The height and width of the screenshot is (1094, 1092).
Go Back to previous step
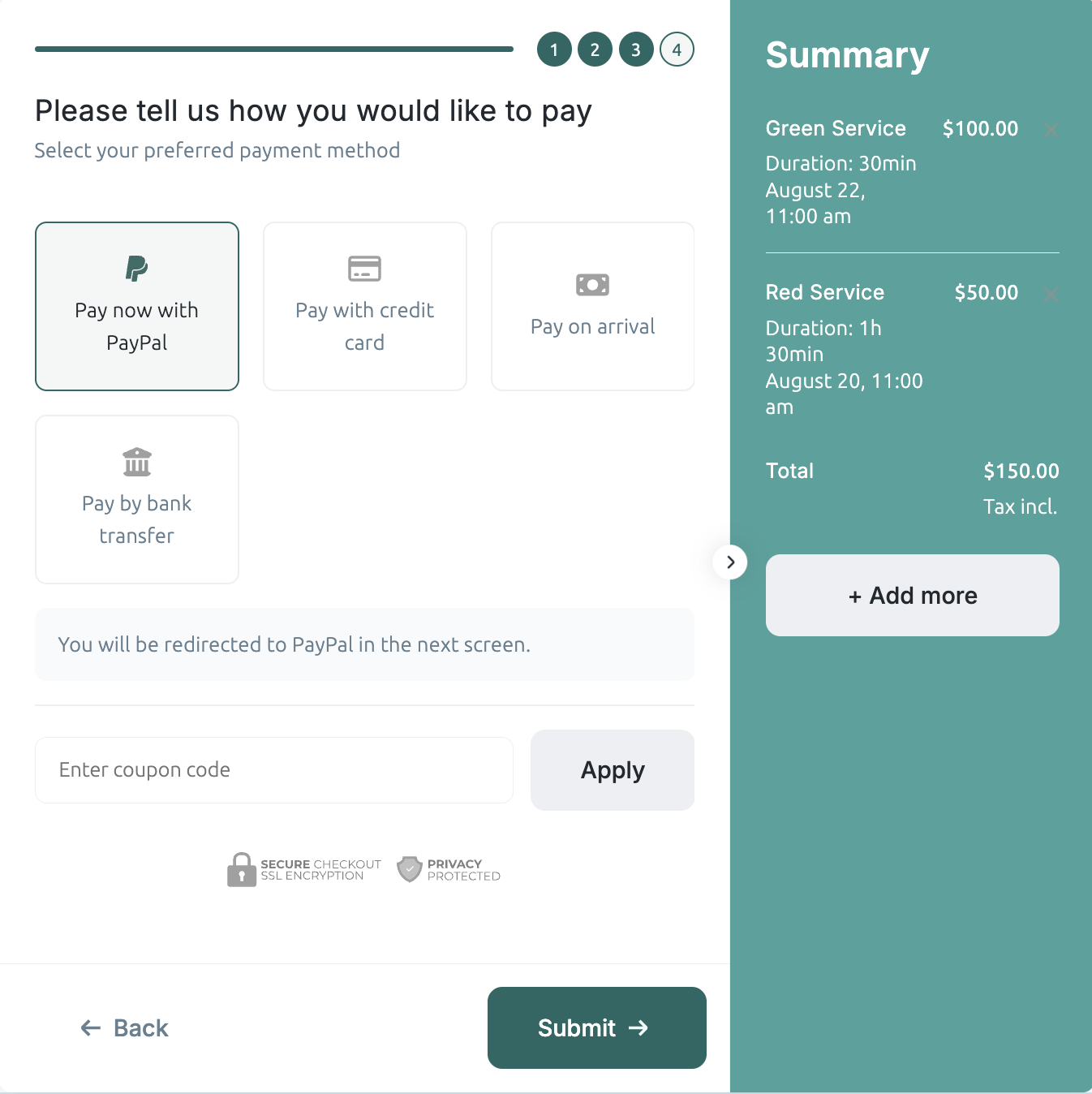pos(125,1028)
